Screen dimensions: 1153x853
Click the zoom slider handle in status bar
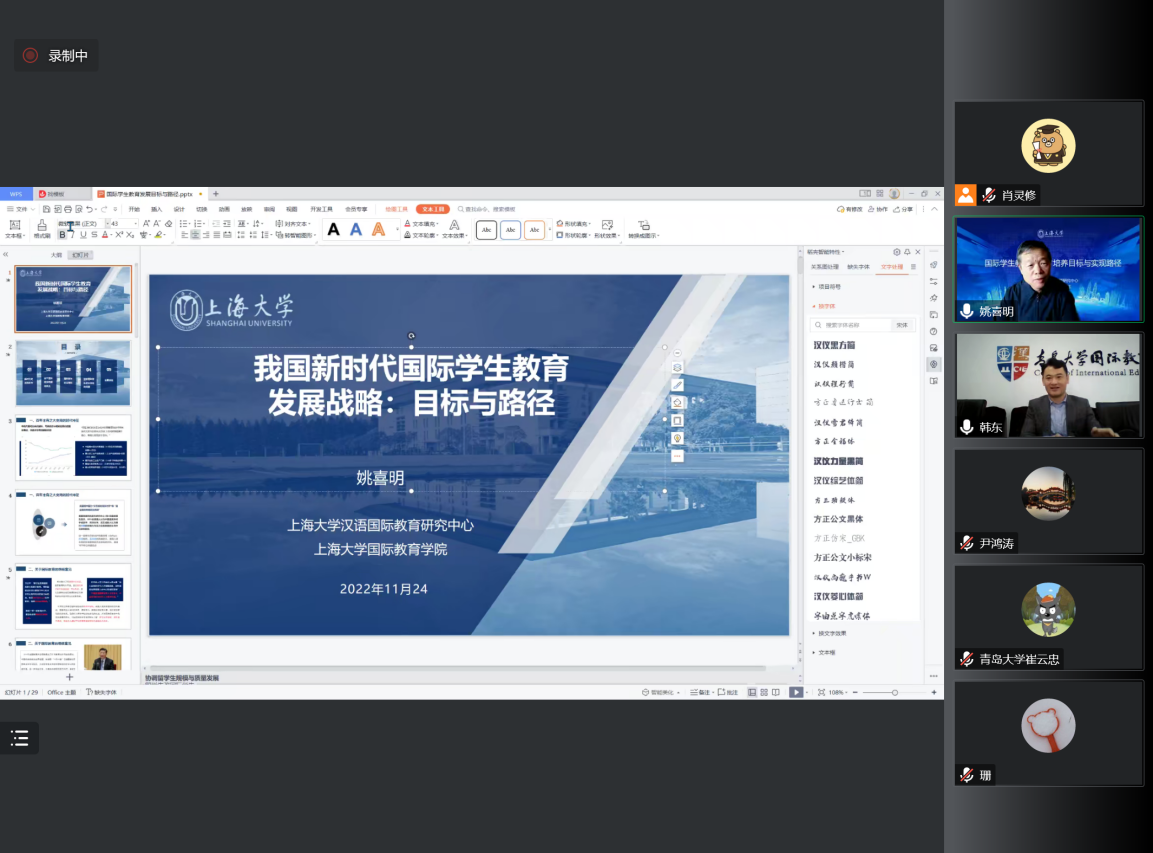tap(894, 692)
